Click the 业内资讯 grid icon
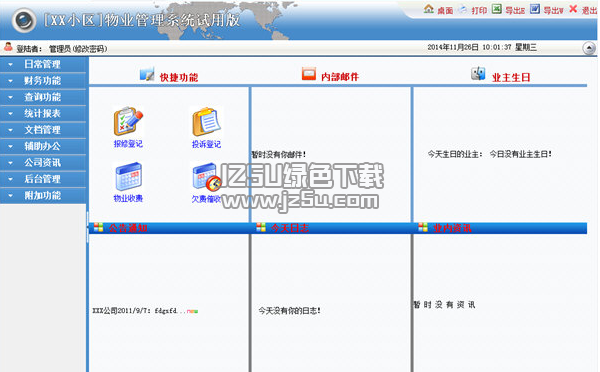 click(423, 227)
